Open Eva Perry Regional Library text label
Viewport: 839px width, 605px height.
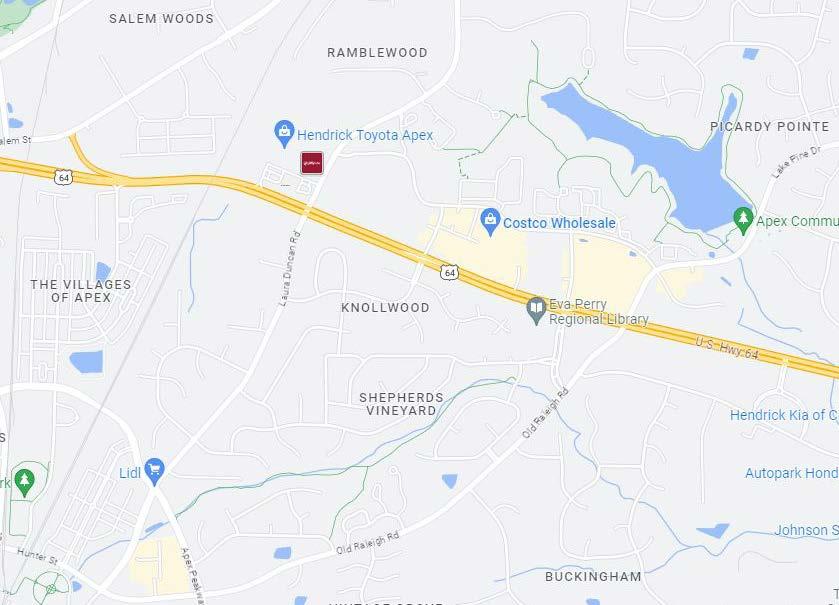coord(599,312)
